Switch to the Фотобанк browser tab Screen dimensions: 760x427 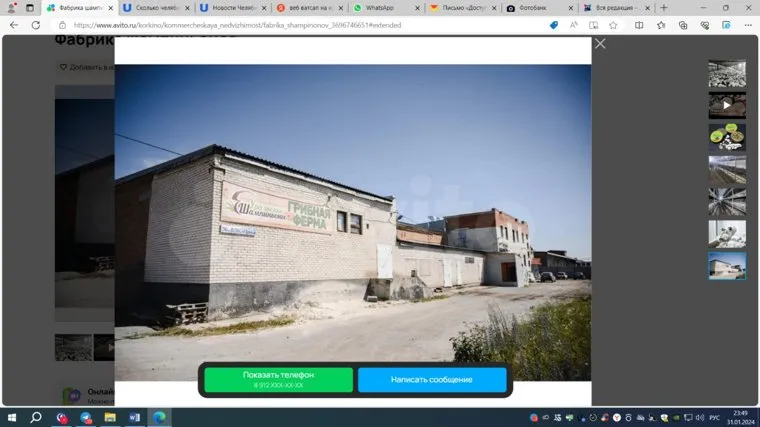(533, 8)
